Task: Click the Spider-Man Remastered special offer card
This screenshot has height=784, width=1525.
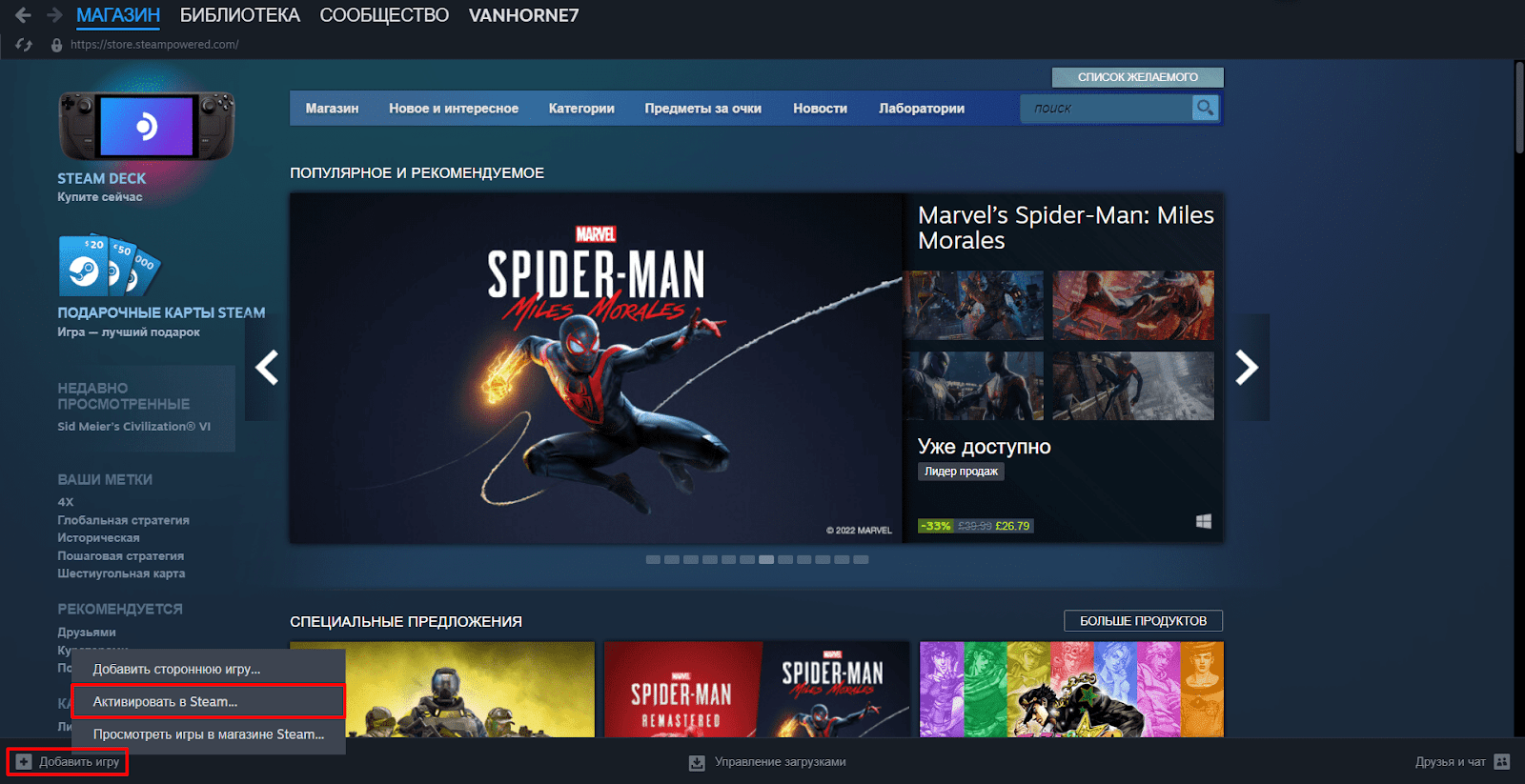Action: (x=757, y=689)
